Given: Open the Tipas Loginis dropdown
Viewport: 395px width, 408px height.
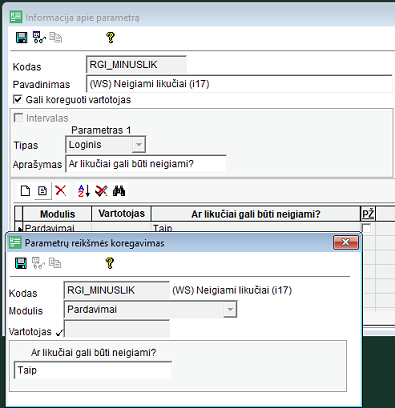Looking at the screenshot, I should (x=139, y=145).
